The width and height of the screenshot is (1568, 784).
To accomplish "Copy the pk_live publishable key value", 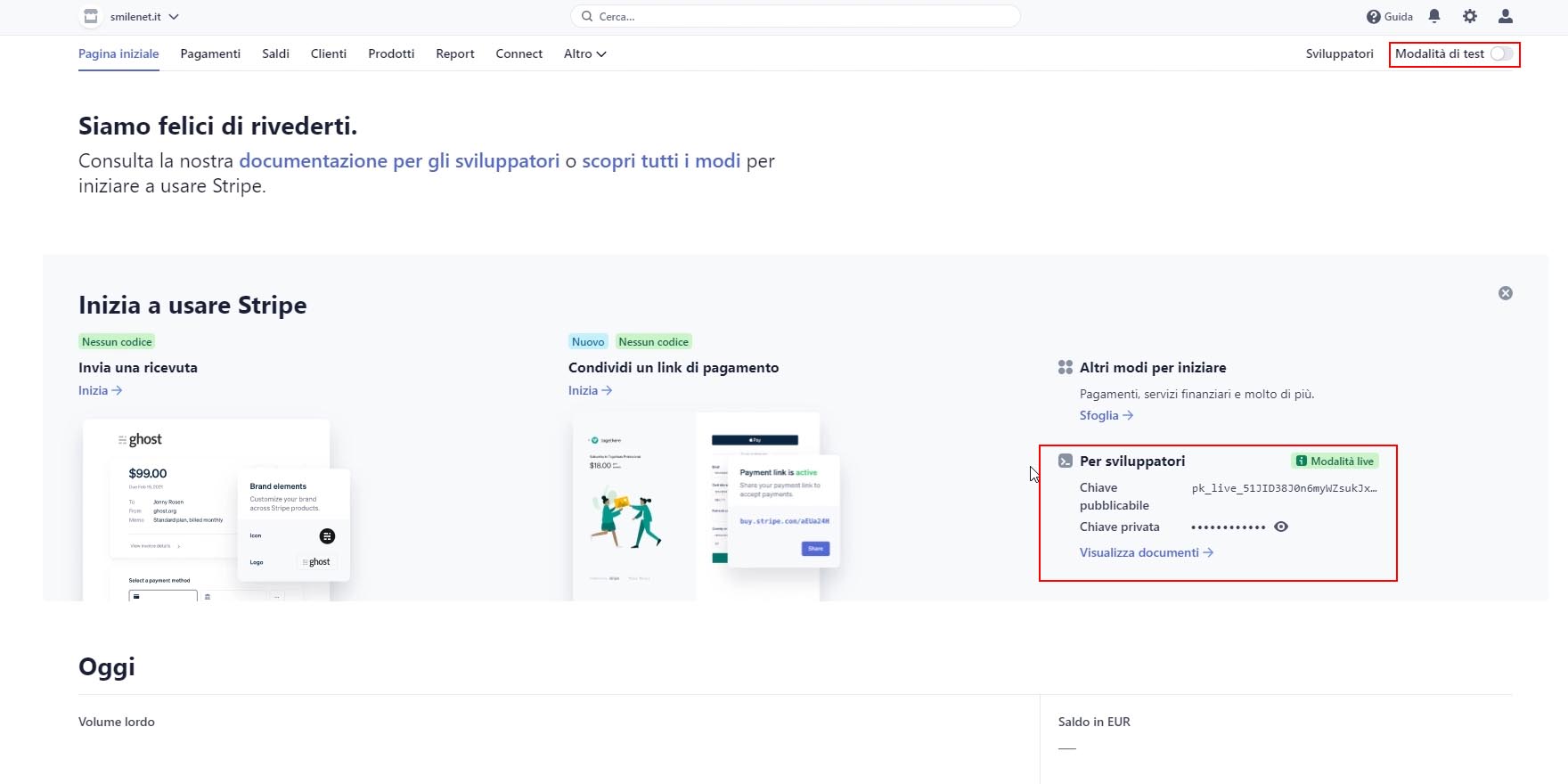I will point(1284,488).
